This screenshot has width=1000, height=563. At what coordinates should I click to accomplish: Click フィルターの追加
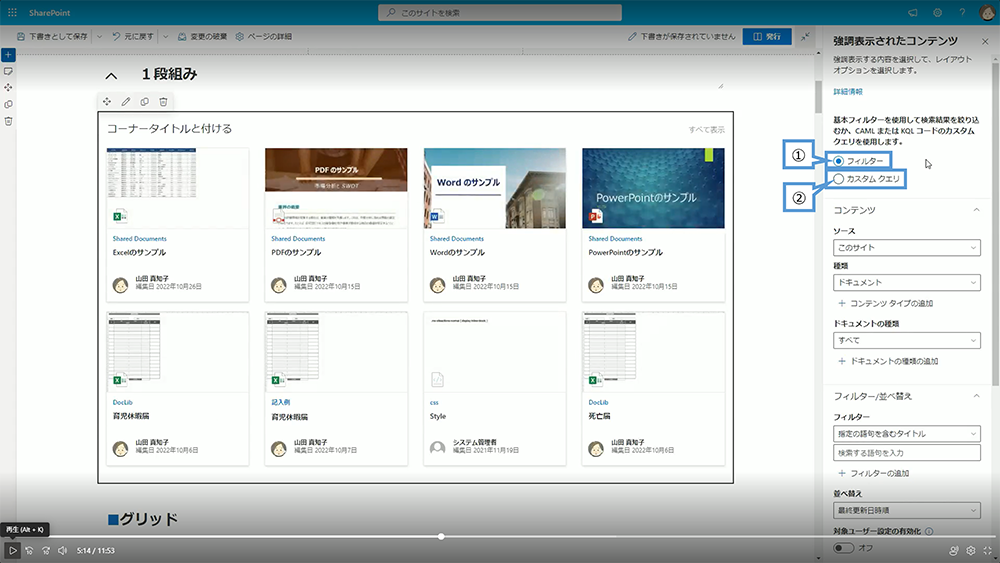[x=873, y=473]
